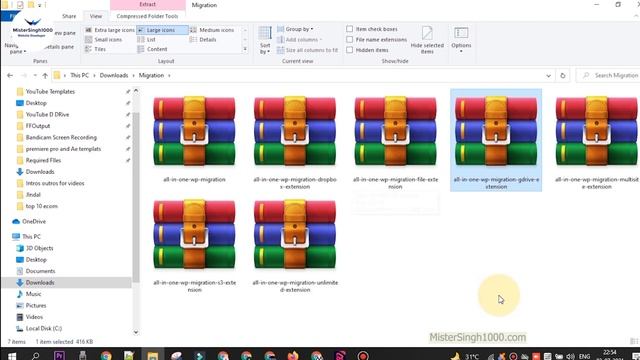The image size is (640, 360).
Task: Switch to List layout
Action: pos(147,40)
